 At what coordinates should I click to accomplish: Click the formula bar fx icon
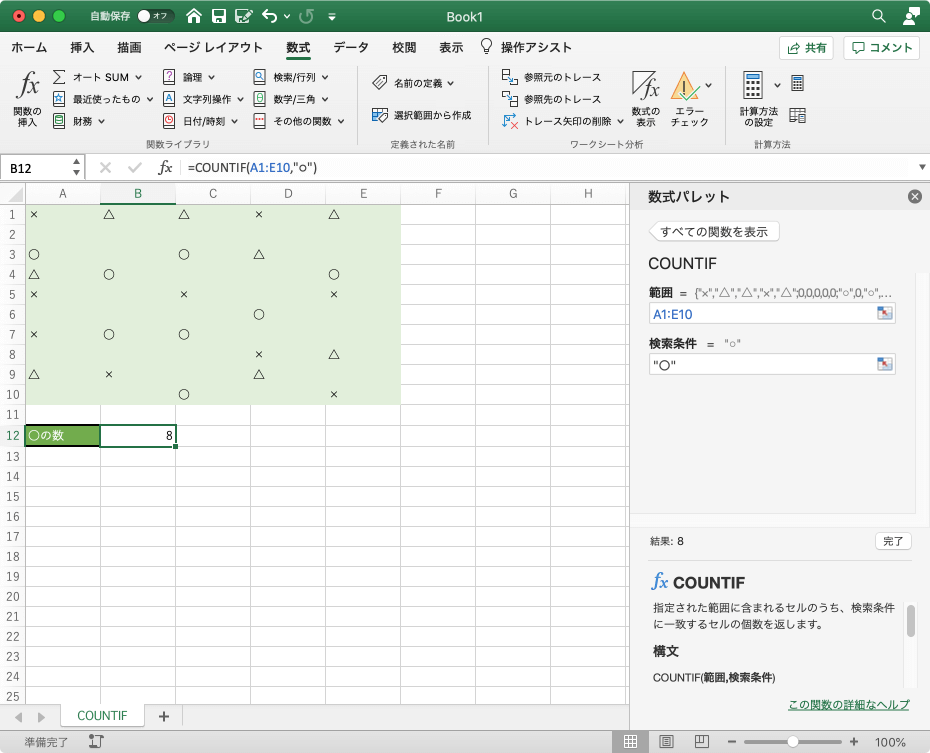[x=165, y=168]
